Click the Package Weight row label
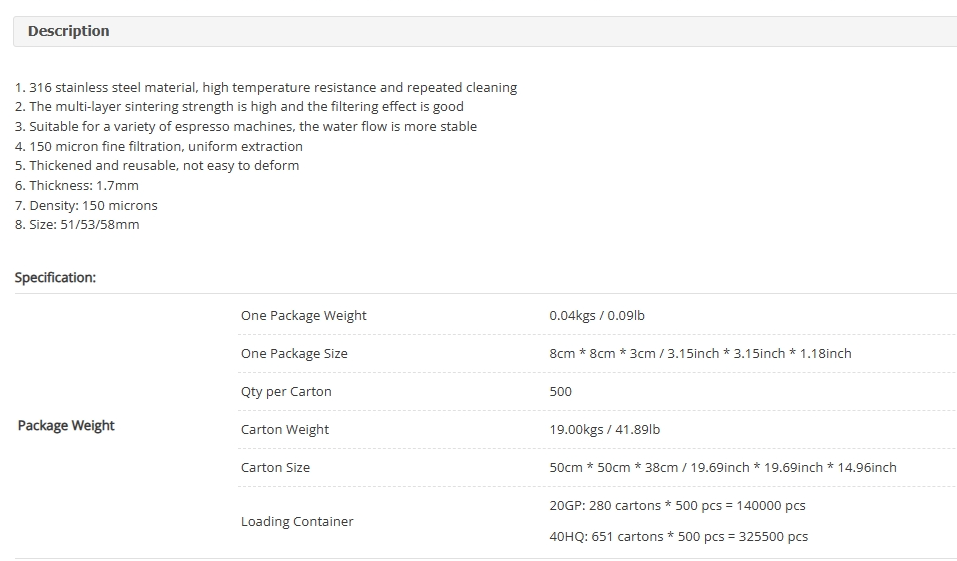The height and width of the screenshot is (561, 957). point(66,425)
